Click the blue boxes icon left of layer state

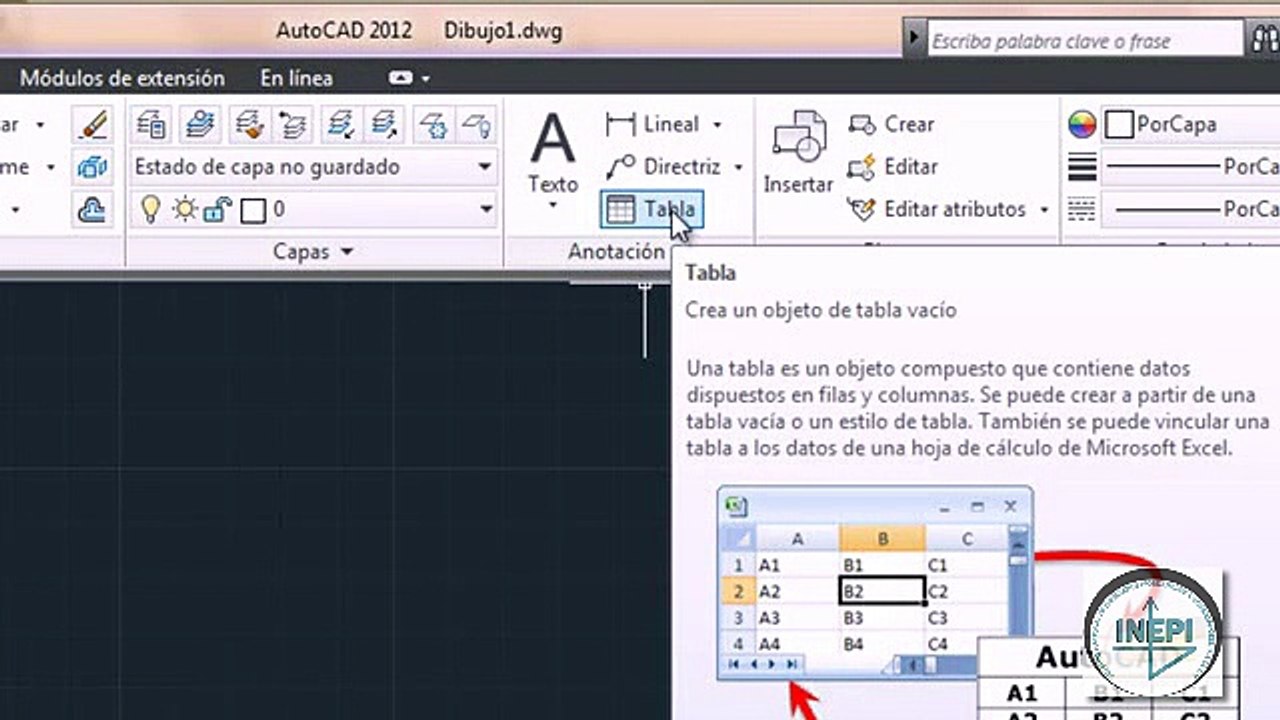tap(92, 167)
